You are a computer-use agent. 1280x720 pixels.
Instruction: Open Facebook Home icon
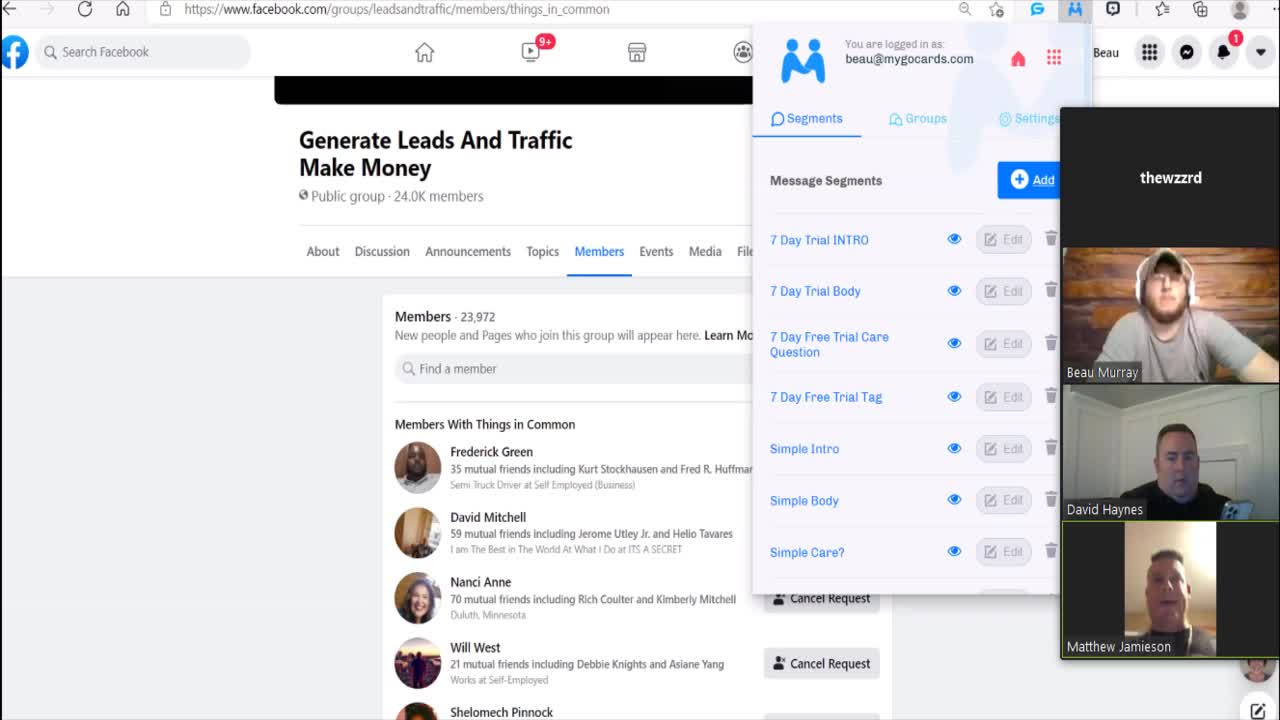(x=424, y=52)
